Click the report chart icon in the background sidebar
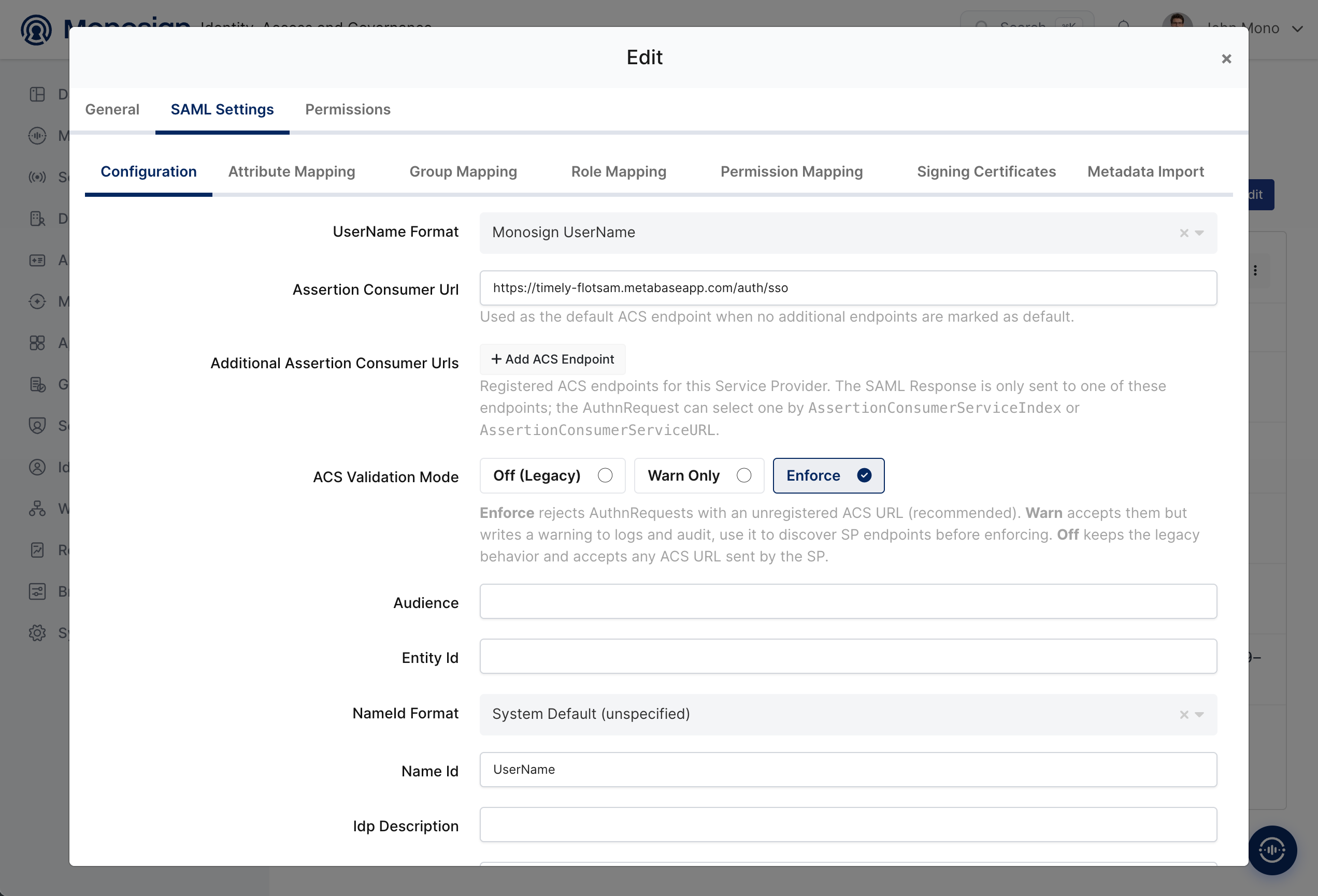Viewport: 1318px width, 896px height. click(37, 550)
